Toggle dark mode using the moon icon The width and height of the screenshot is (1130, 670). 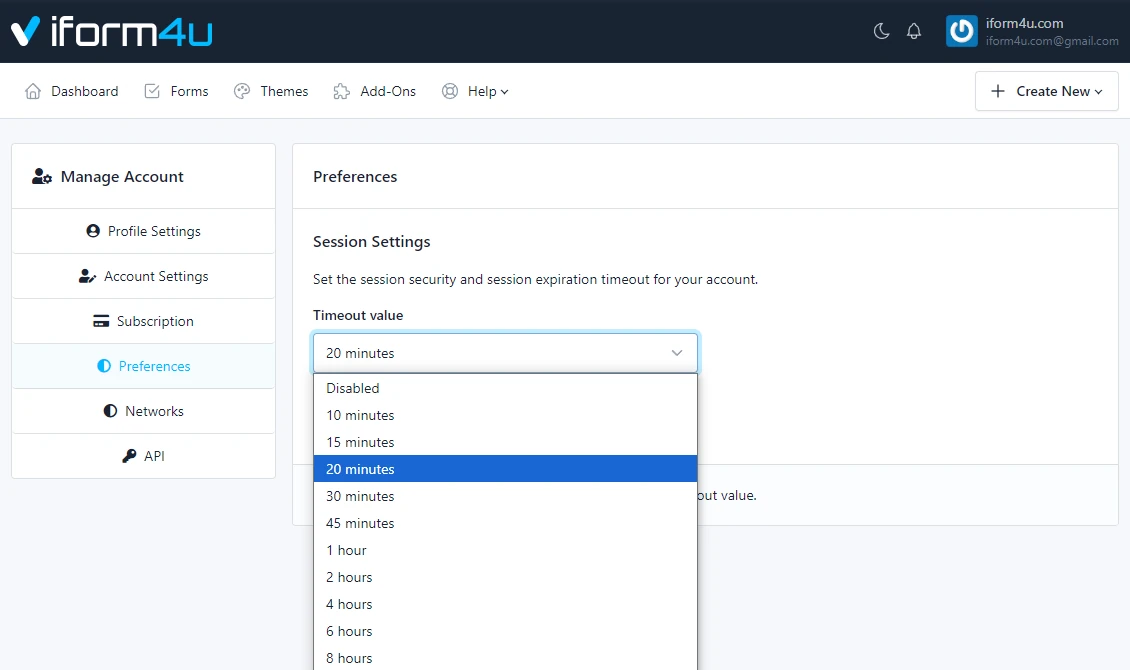coord(881,31)
